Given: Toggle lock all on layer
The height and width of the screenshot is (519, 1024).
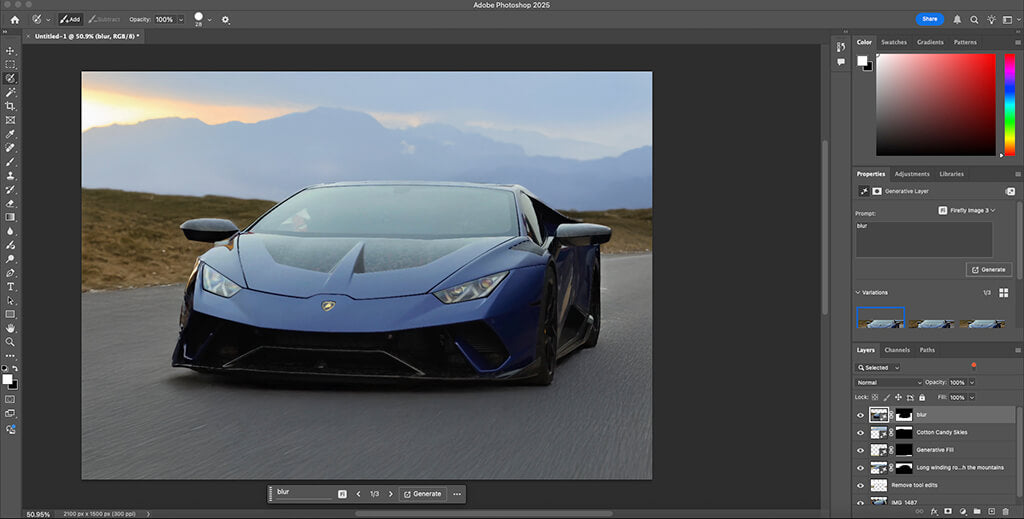Looking at the screenshot, I should pos(922,397).
